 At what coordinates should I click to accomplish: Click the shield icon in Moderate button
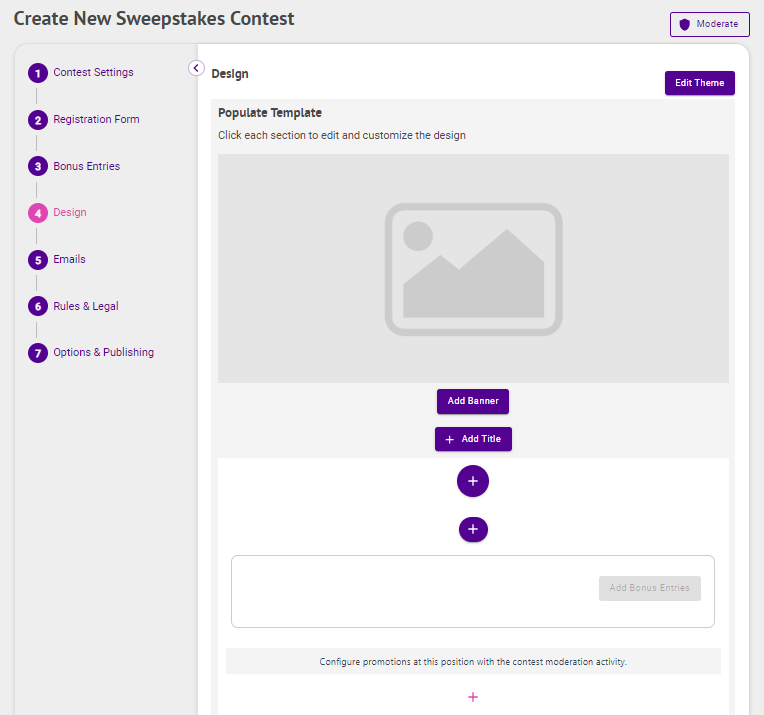point(685,24)
